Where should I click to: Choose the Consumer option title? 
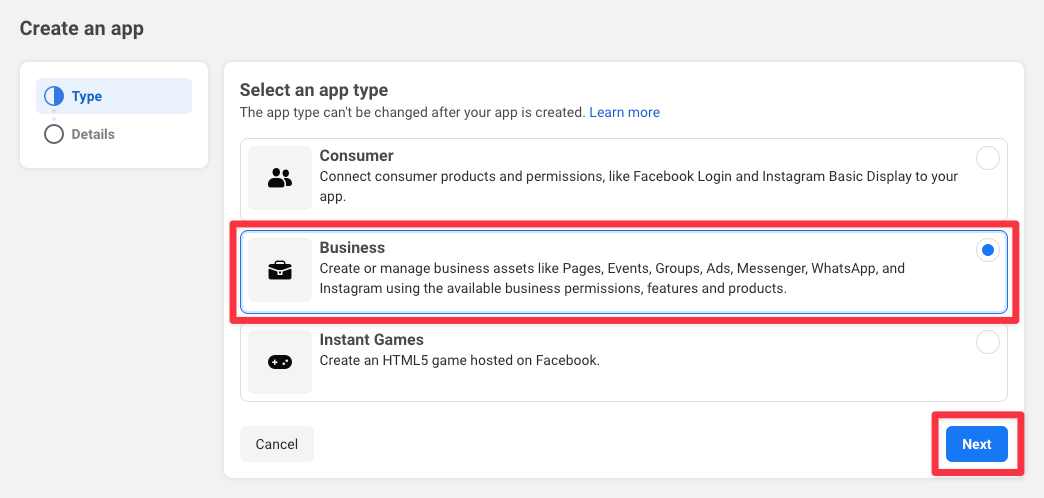point(356,156)
